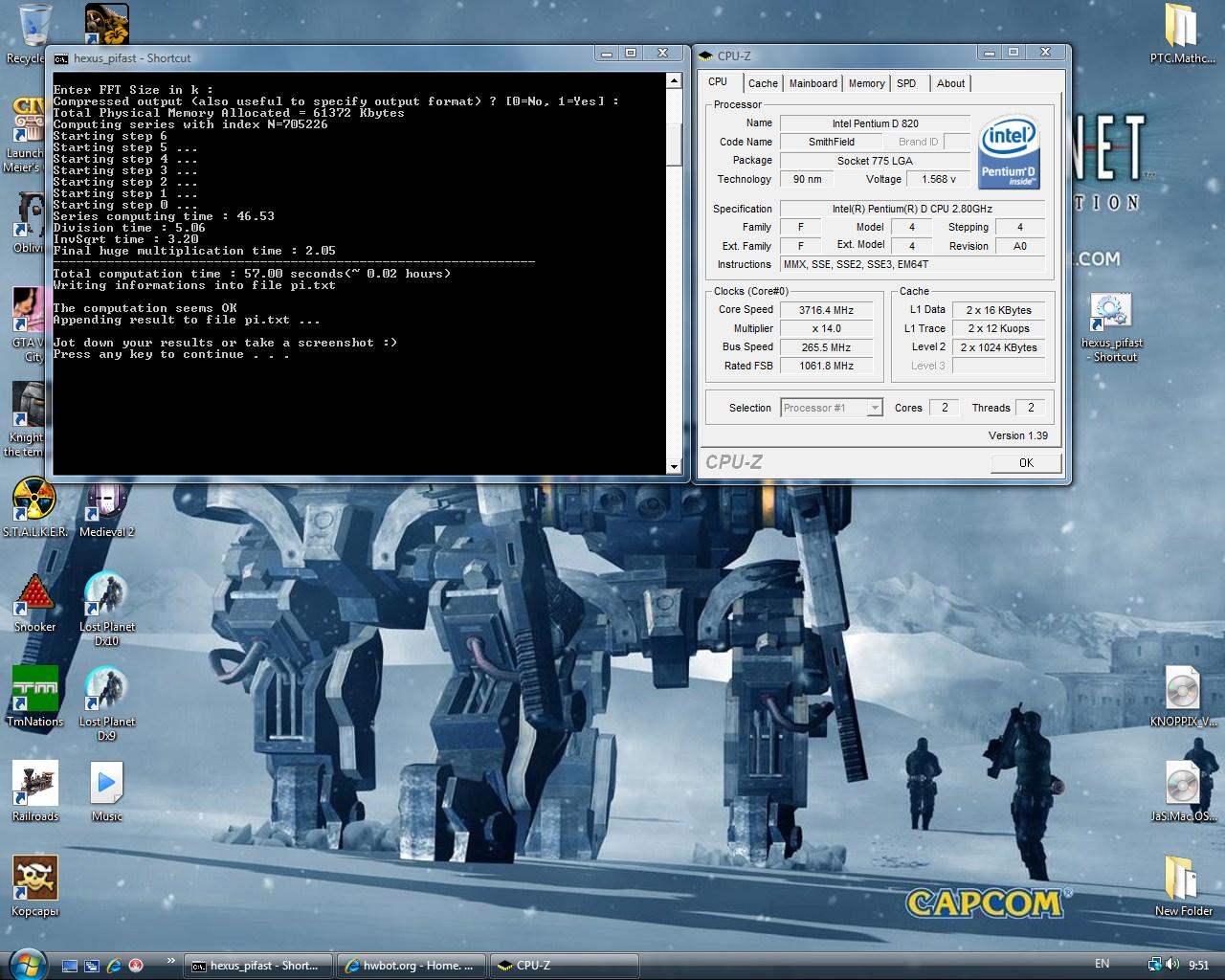Launch the S.T.A.L.K.E.R. desktop shortcut

34,507
